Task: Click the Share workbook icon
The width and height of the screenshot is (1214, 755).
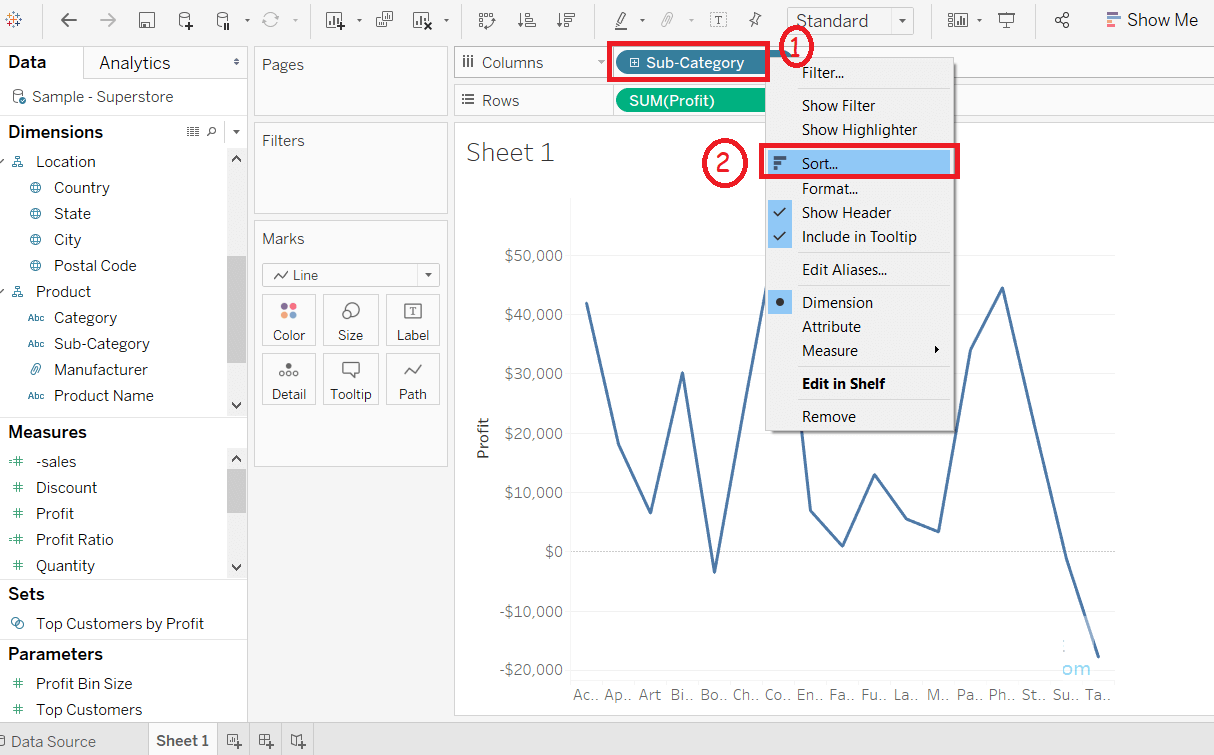Action: [1063, 20]
